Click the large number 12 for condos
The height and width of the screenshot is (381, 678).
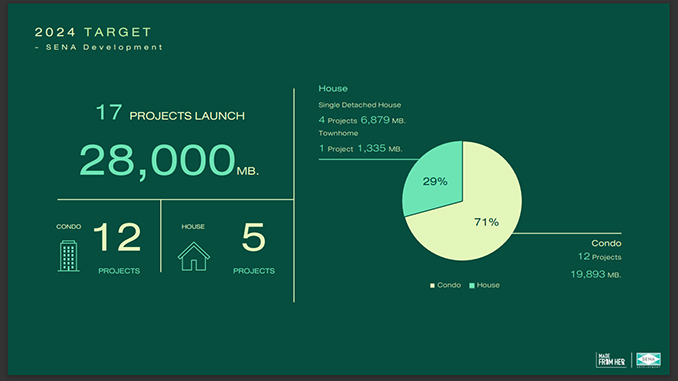pos(117,237)
